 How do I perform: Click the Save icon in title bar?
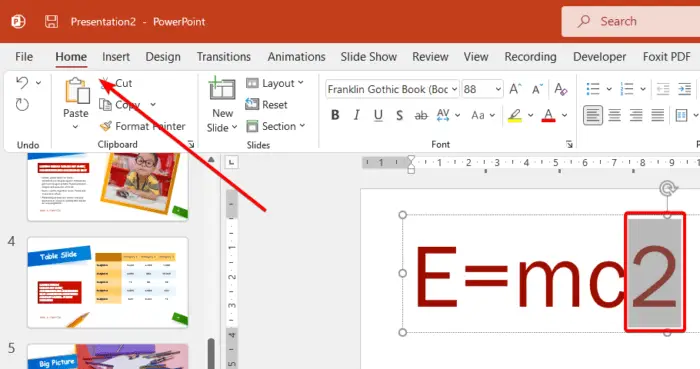51,21
